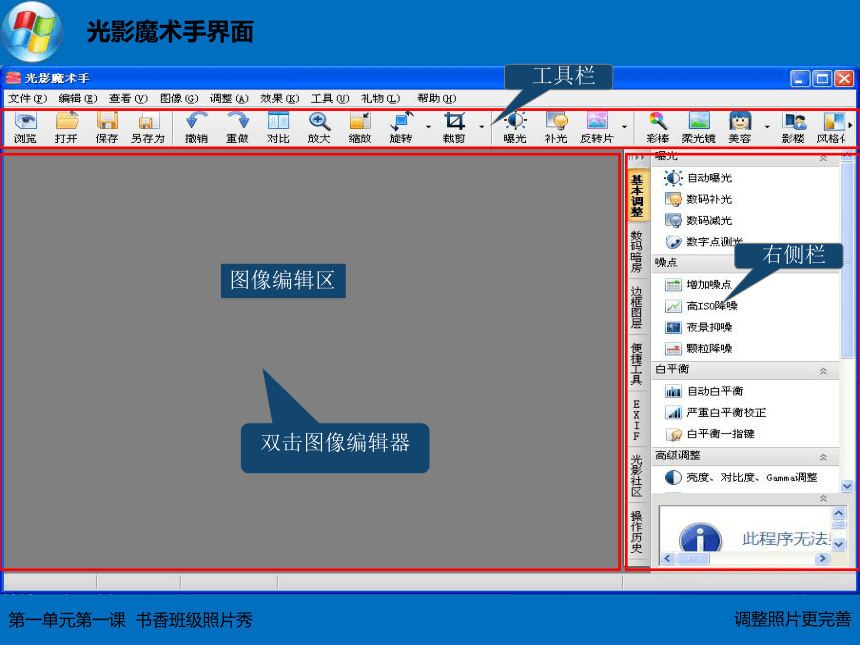Image resolution: width=860 pixels, height=645 pixels.
Task: Click the blue info icon
Action: click(x=700, y=538)
